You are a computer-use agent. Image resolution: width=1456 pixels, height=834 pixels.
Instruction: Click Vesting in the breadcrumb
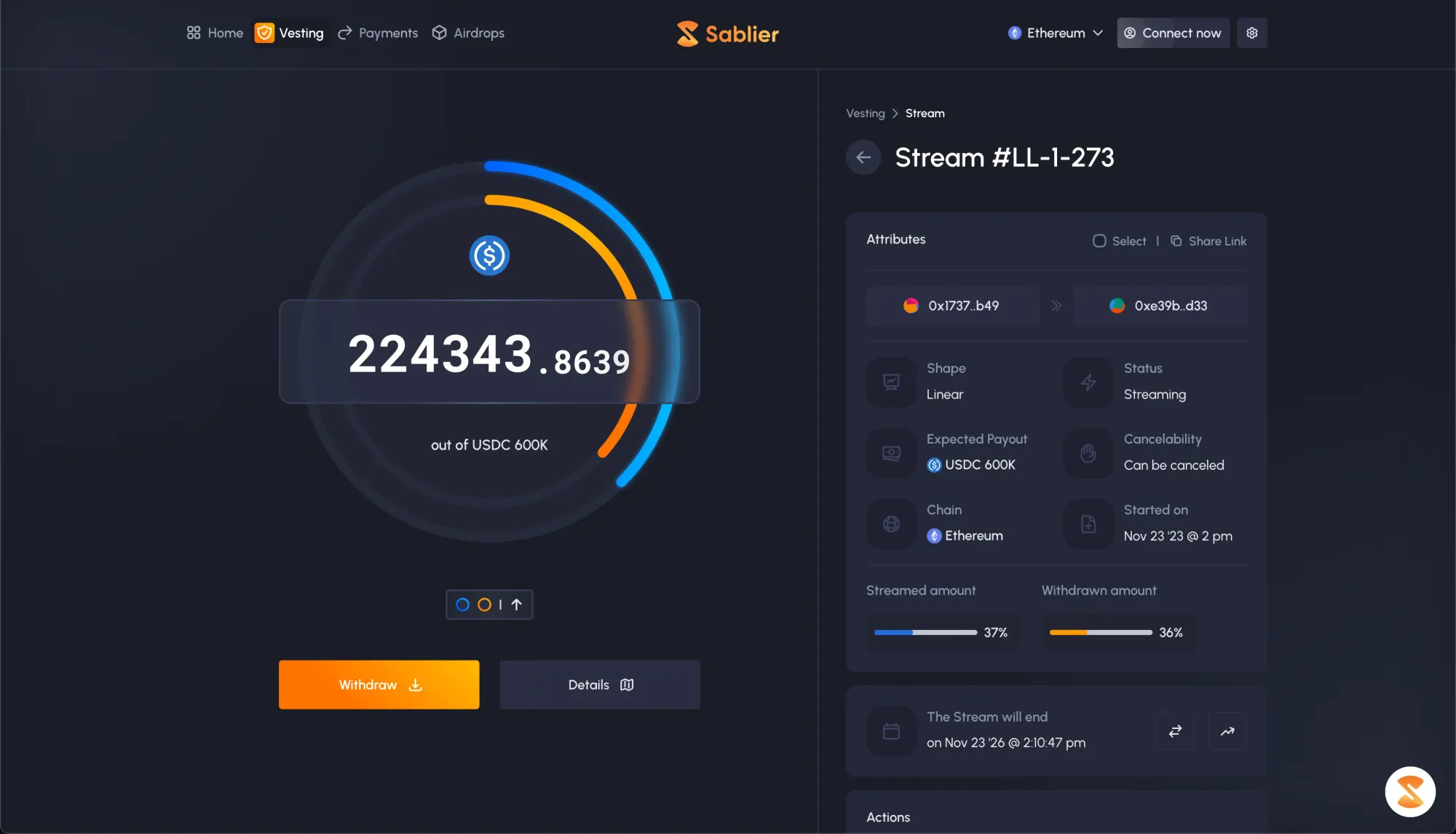pyautogui.click(x=865, y=114)
